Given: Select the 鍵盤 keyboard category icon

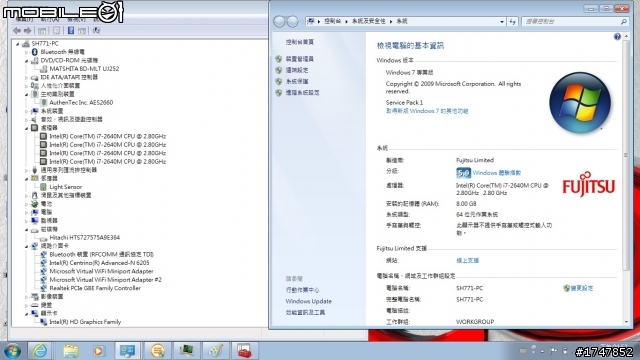Looking at the screenshot, I should [35, 305].
